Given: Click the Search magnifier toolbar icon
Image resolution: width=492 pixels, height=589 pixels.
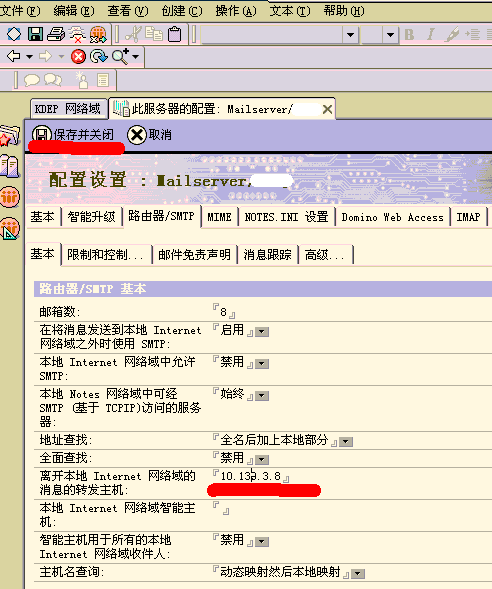Looking at the screenshot, I should [121, 57].
